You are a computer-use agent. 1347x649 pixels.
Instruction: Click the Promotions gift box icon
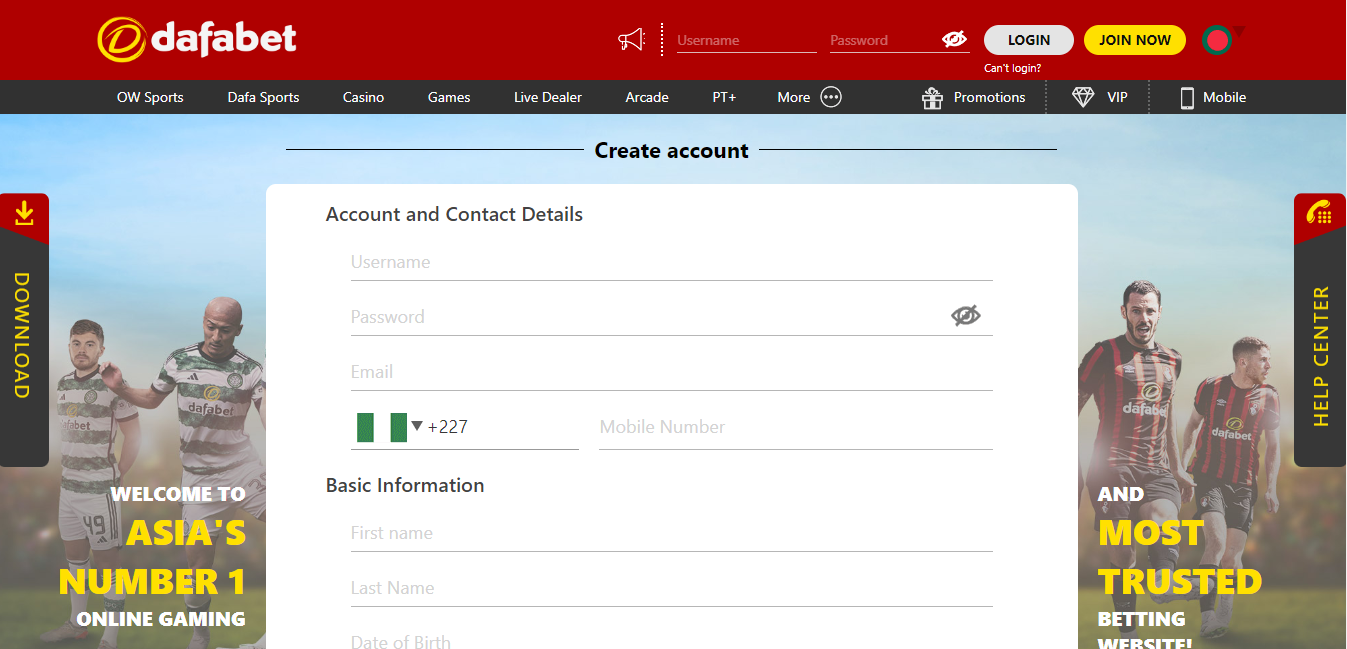932,97
